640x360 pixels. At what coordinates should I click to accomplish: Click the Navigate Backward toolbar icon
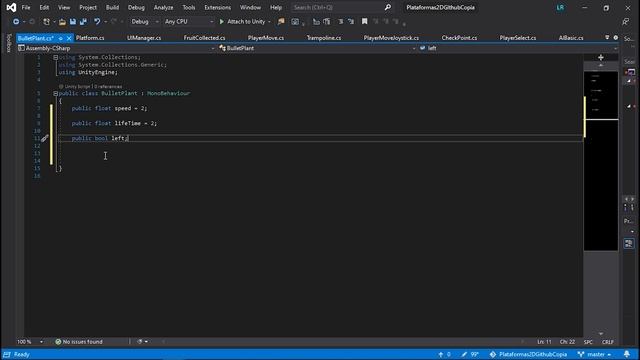pyautogui.click(x=16, y=22)
